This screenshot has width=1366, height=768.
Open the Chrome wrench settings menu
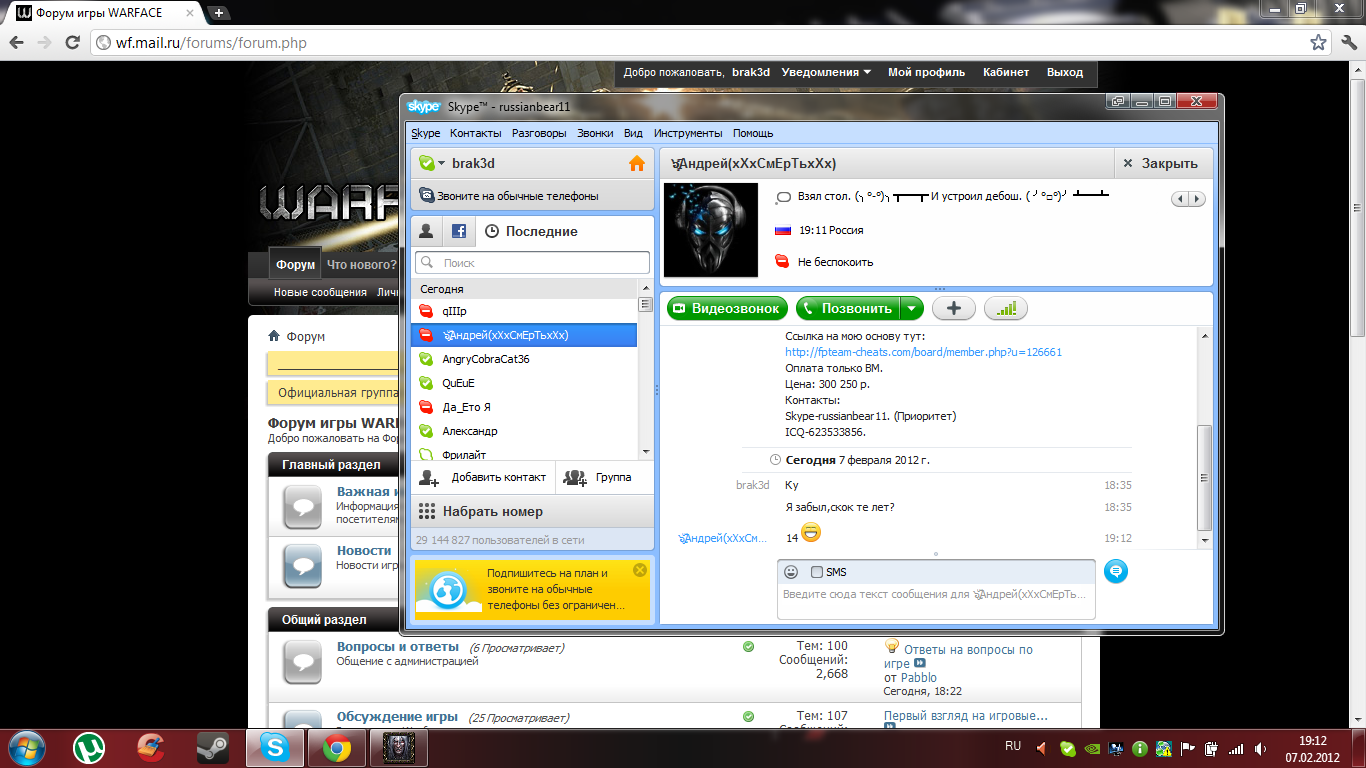1347,43
